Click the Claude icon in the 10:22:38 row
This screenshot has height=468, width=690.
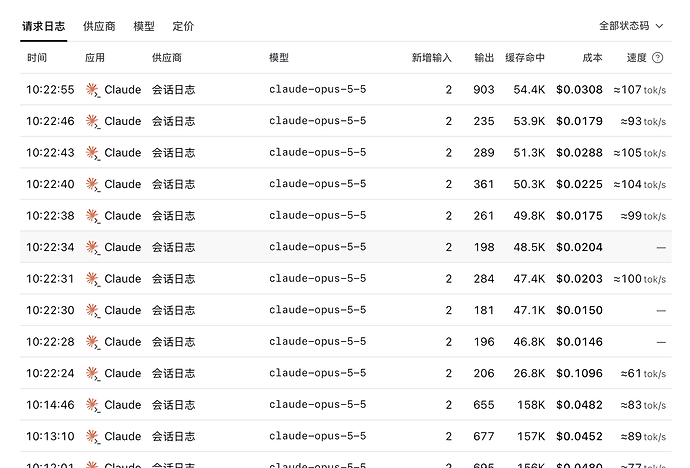92,216
